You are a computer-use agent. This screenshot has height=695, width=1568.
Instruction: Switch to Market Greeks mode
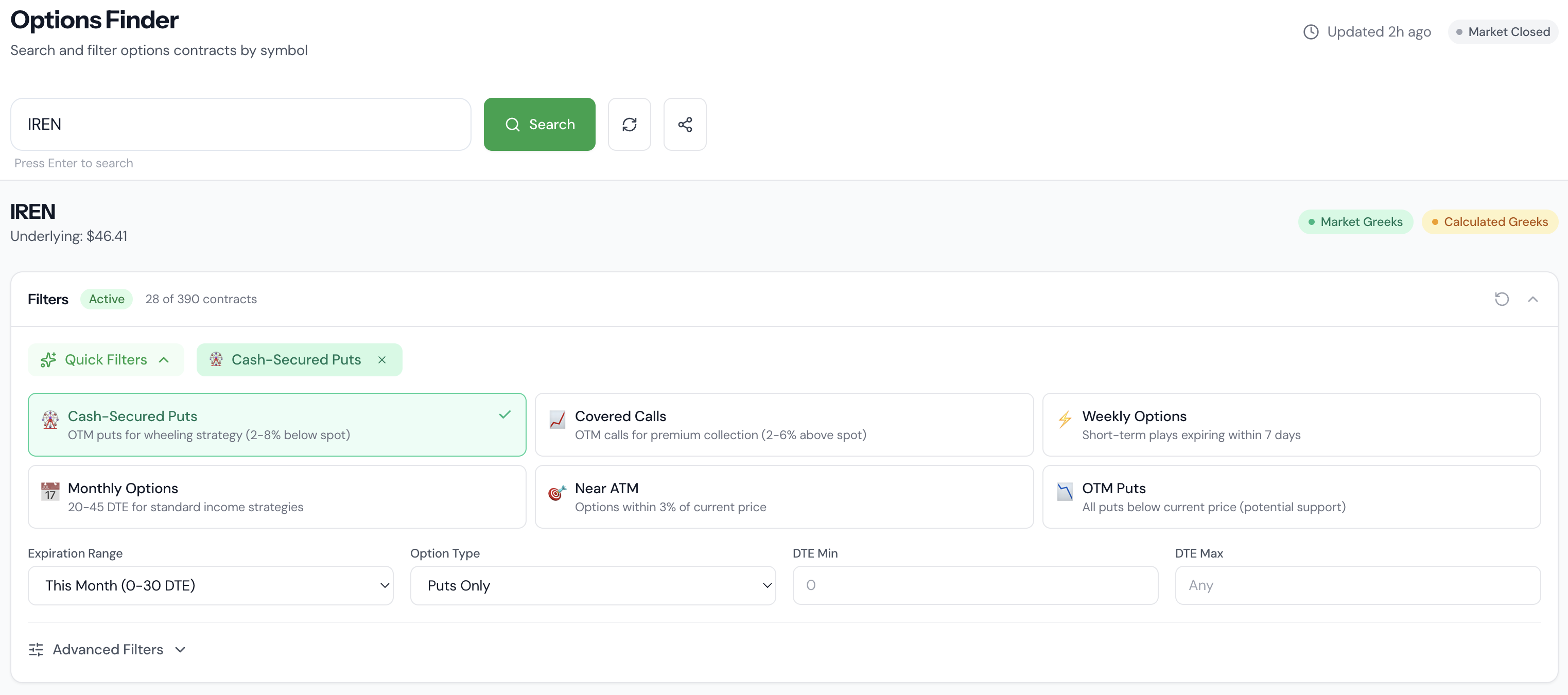(1354, 221)
